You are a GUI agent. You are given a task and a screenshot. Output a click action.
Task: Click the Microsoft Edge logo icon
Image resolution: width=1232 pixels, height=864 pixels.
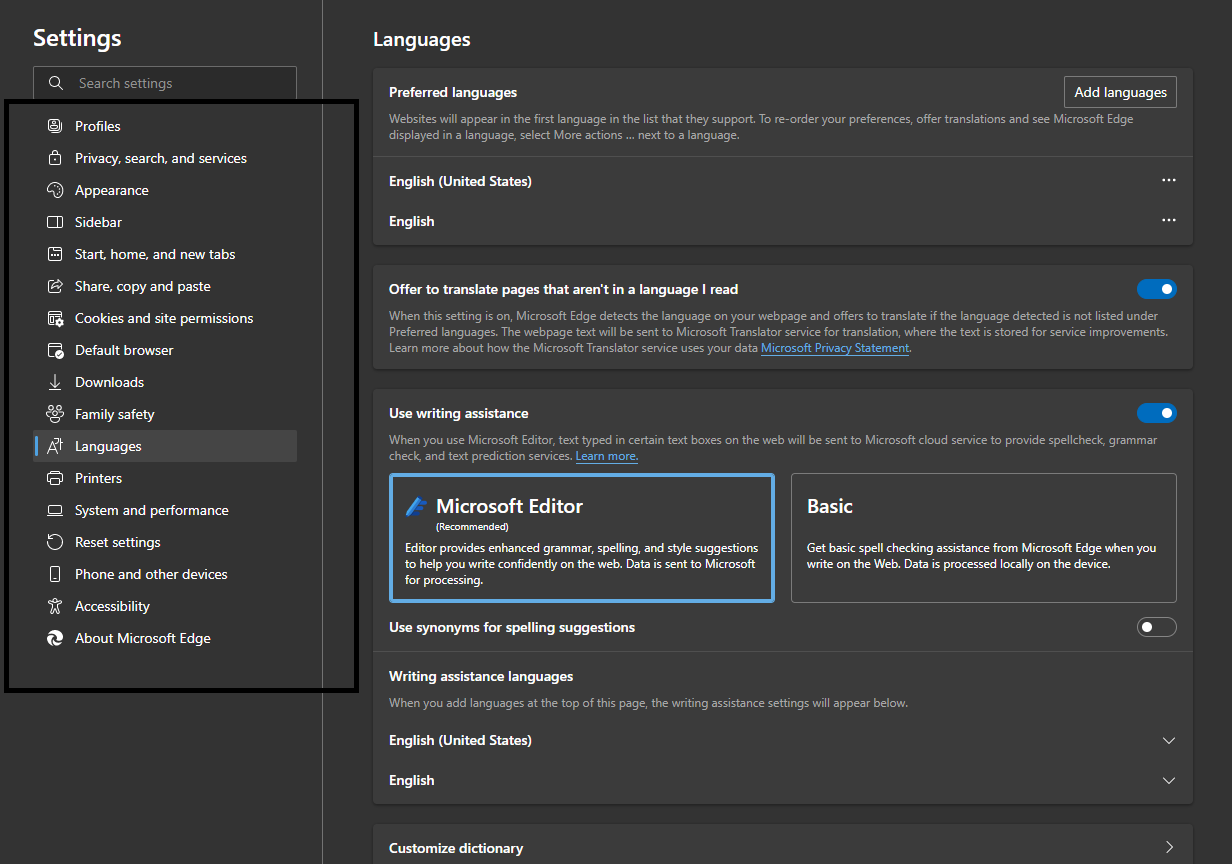click(55, 638)
